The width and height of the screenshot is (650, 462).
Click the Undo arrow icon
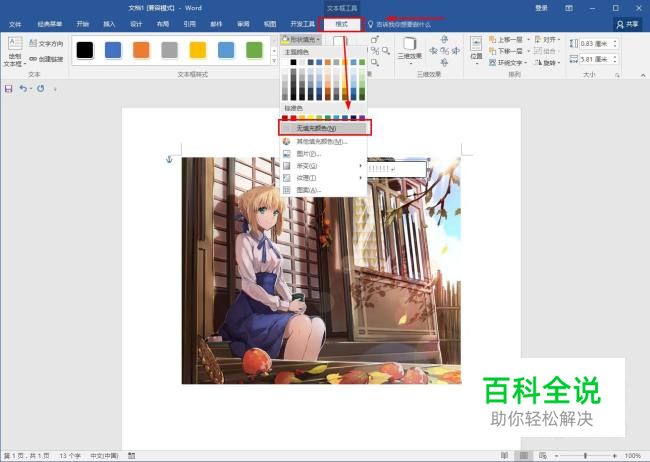(23, 88)
